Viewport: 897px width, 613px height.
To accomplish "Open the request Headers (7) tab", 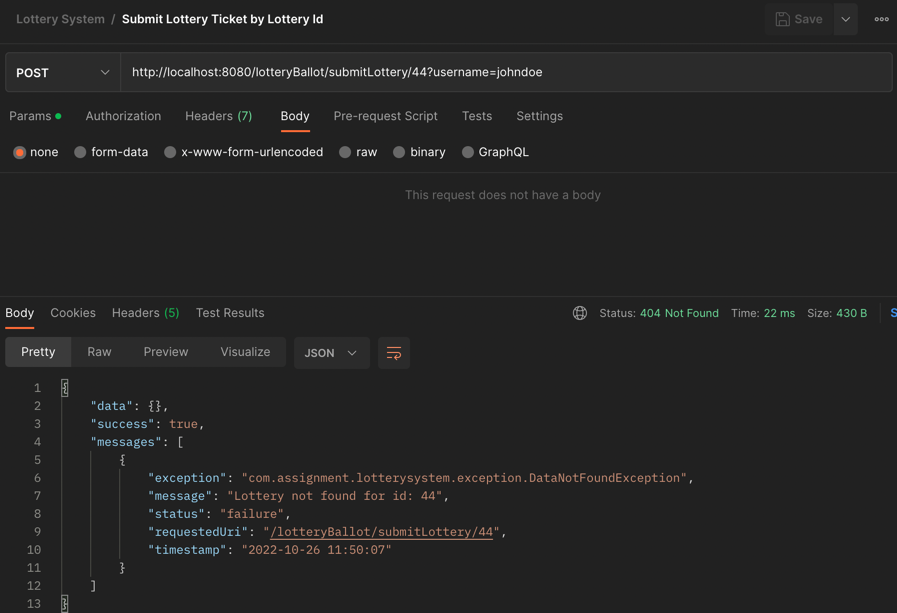I will coord(219,116).
